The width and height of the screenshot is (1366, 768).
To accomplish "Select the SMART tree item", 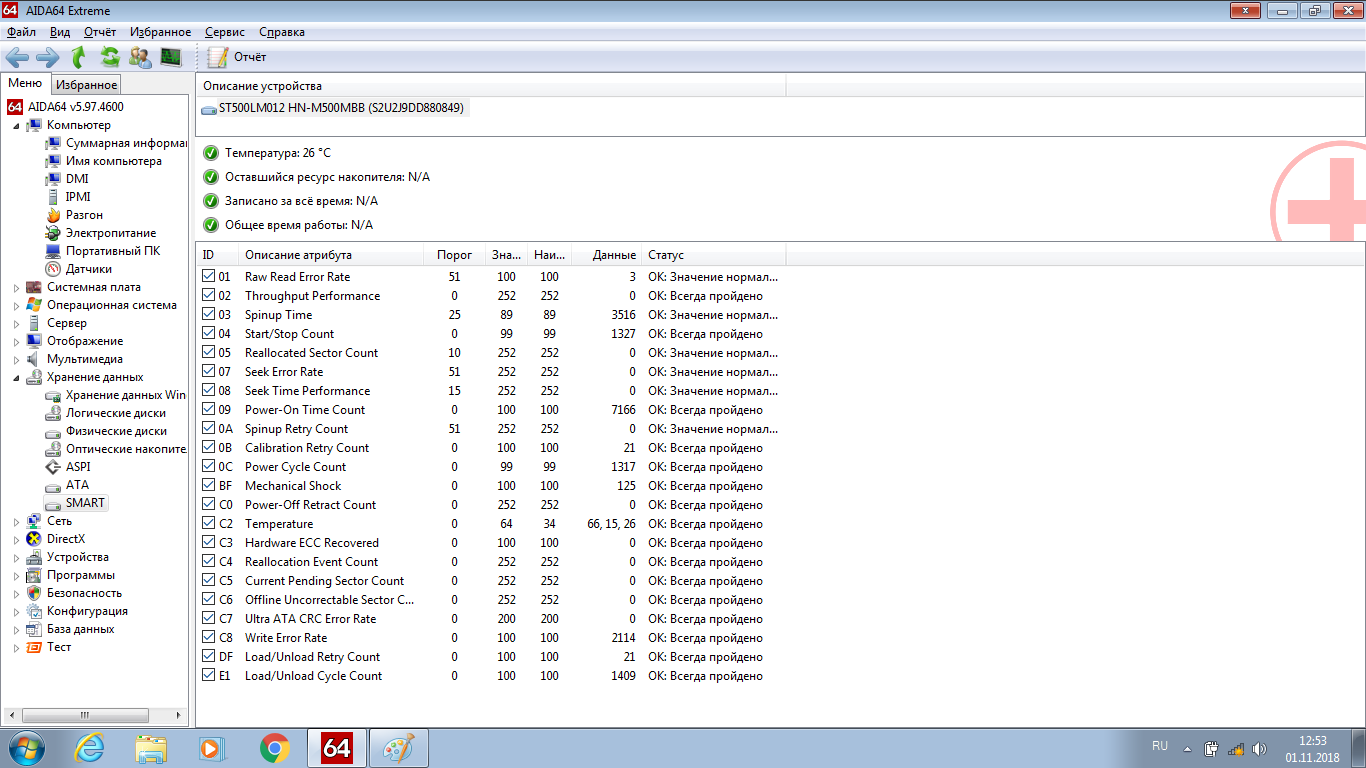I will click(x=85, y=503).
